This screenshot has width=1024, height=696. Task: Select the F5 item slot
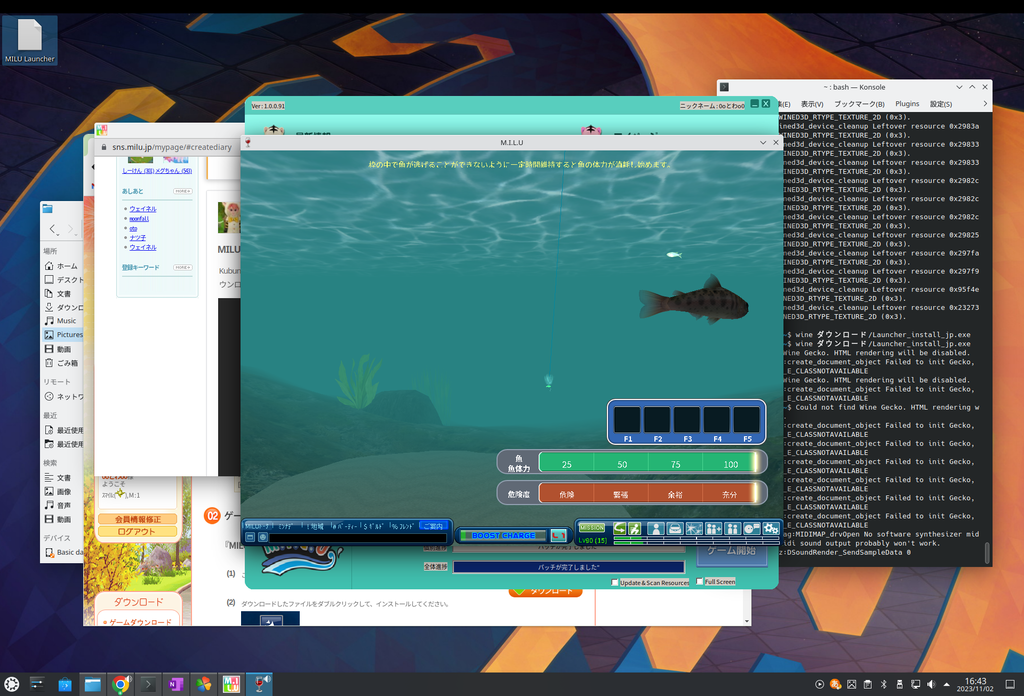point(746,420)
